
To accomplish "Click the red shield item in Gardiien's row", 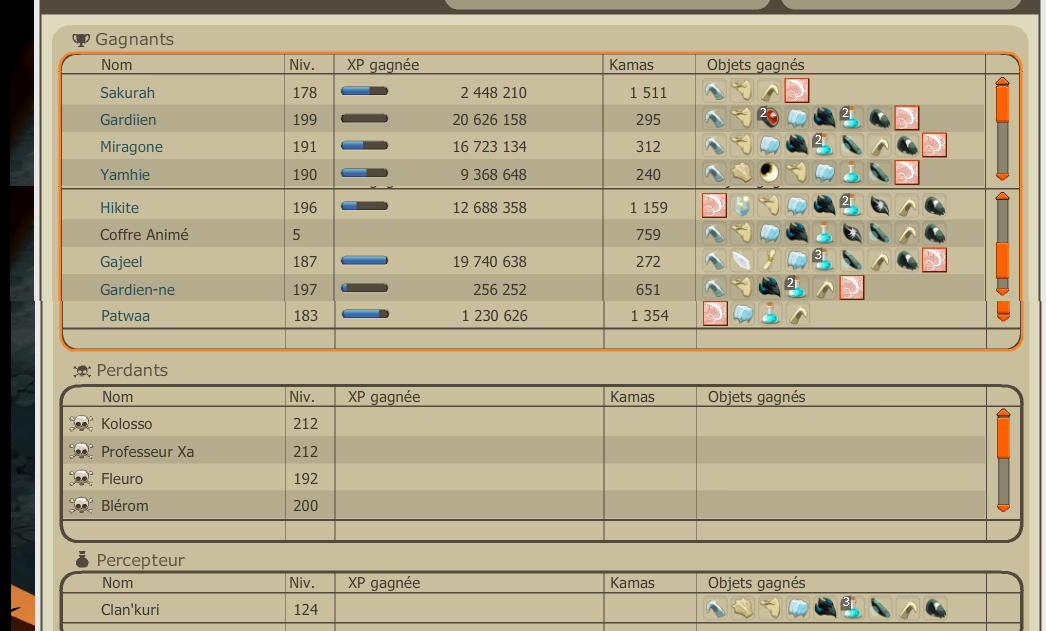I will pos(769,118).
